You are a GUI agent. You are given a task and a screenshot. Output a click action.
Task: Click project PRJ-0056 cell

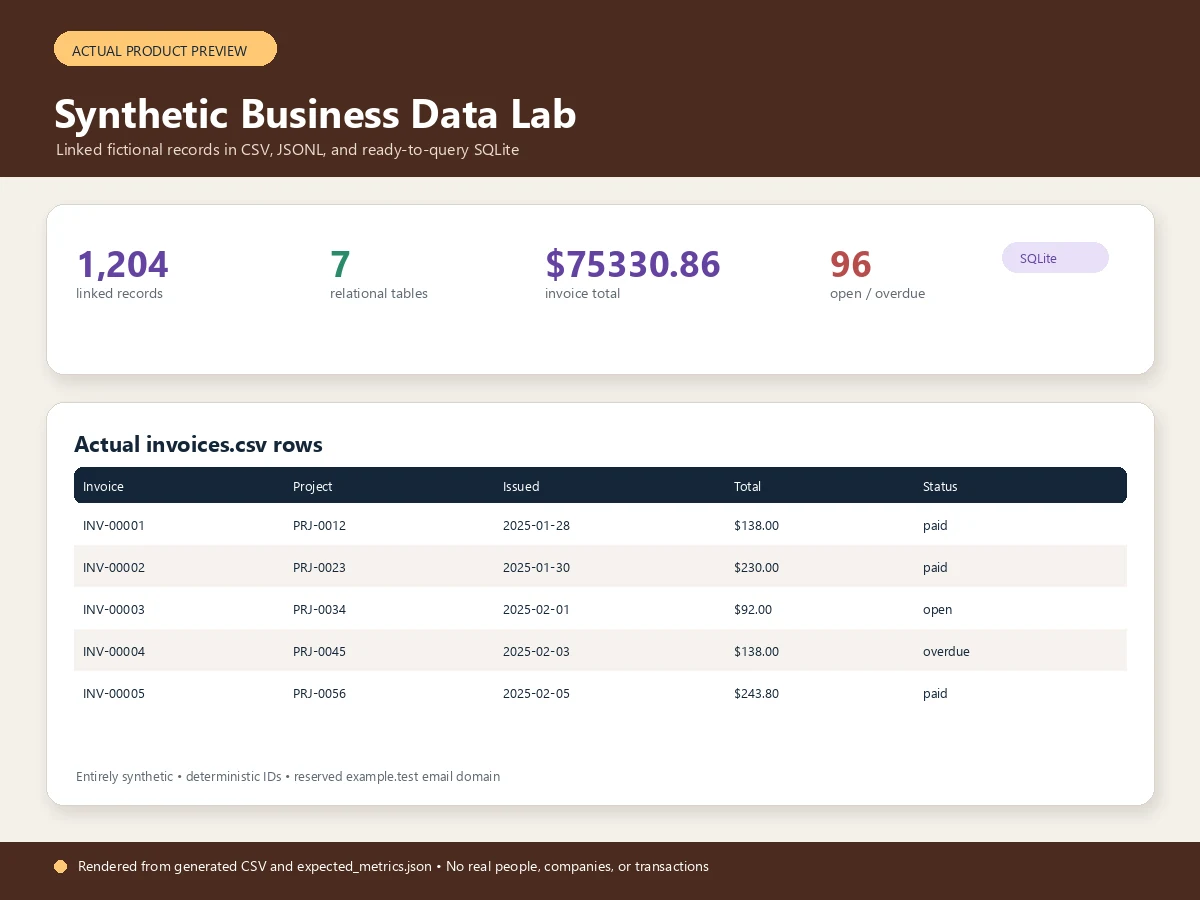point(319,693)
